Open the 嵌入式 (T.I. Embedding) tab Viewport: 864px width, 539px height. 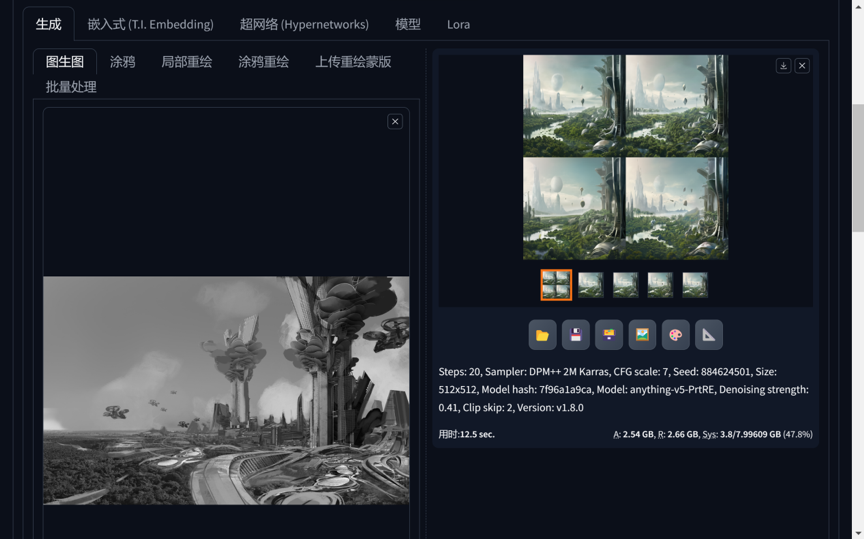(150, 24)
